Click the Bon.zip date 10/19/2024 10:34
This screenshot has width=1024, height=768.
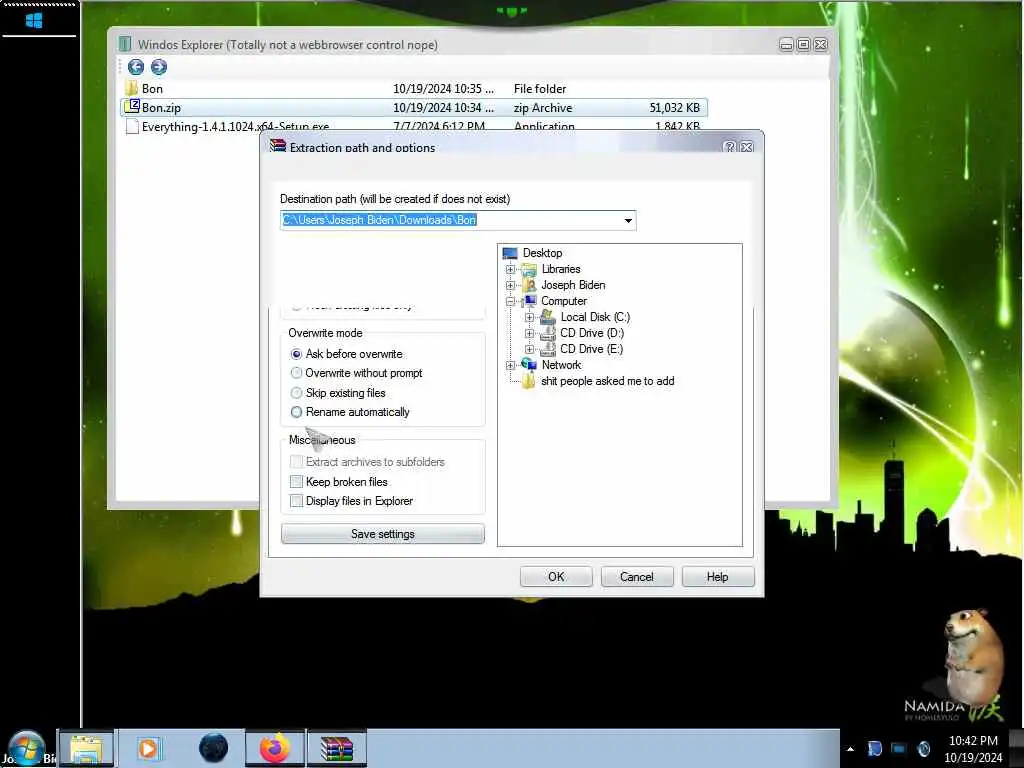pyautogui.click(x=443, y=108)
